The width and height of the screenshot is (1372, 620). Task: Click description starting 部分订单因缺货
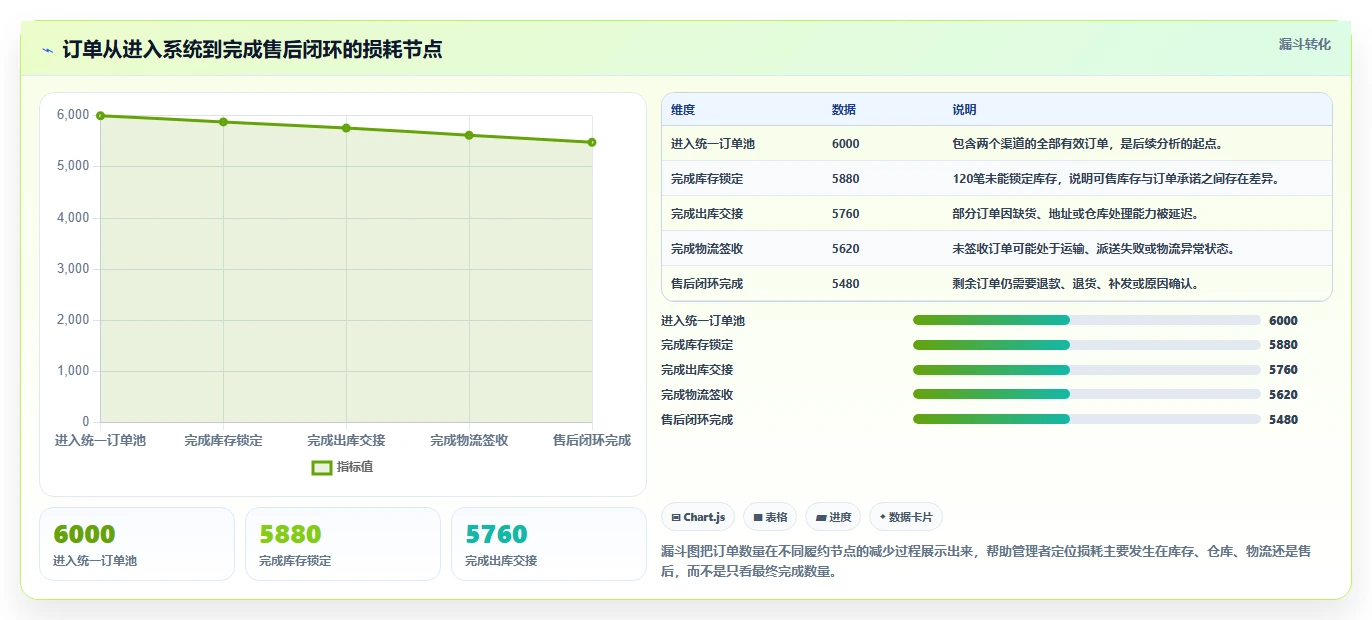point(1076,214)
